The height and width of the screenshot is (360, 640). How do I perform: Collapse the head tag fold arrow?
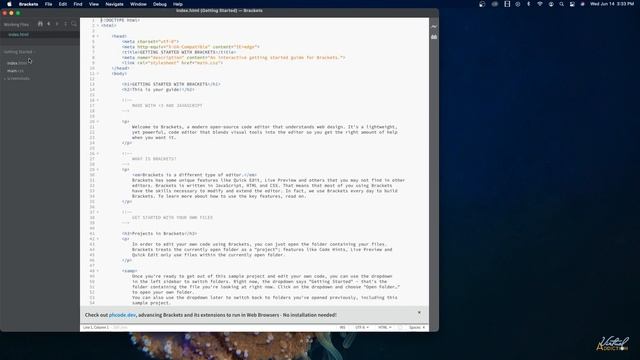click(98, 36)
